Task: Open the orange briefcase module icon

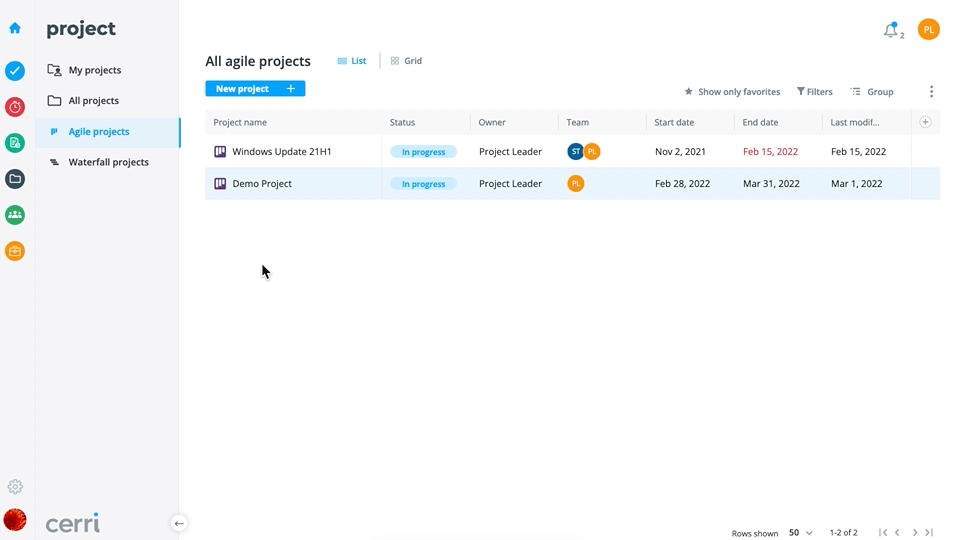Action: click(x=15, y=251)
